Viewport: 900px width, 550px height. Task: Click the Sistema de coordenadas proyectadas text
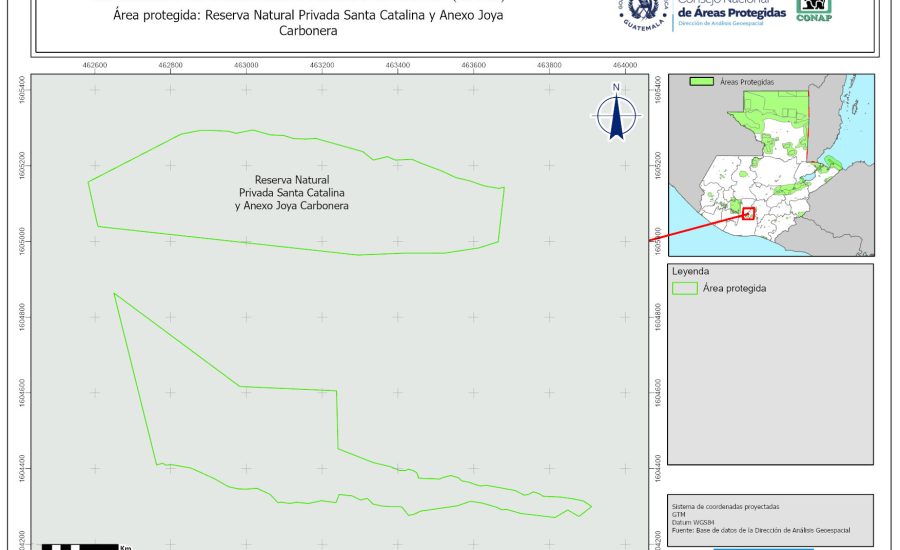(725, 507)
